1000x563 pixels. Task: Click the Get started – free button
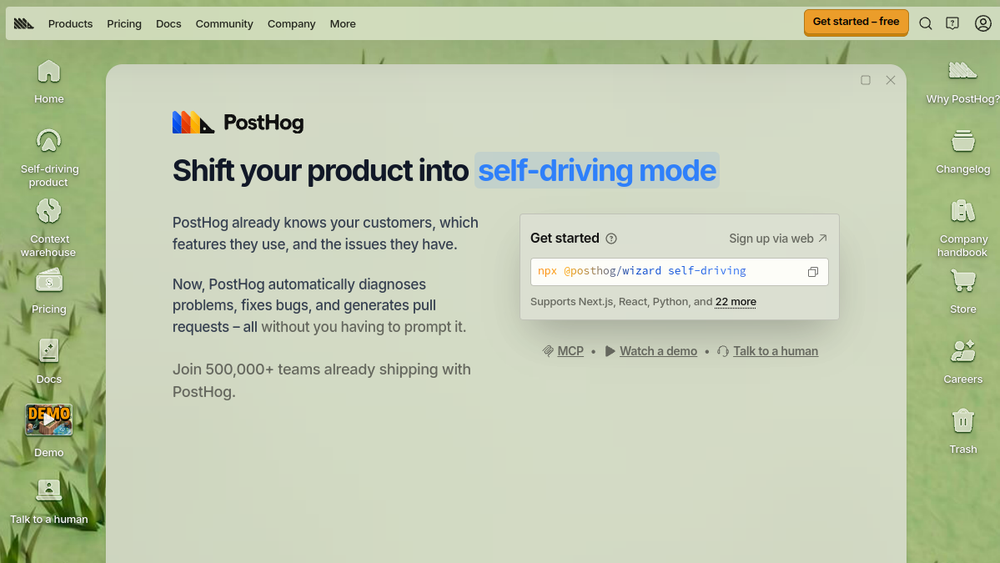point(856,22)
